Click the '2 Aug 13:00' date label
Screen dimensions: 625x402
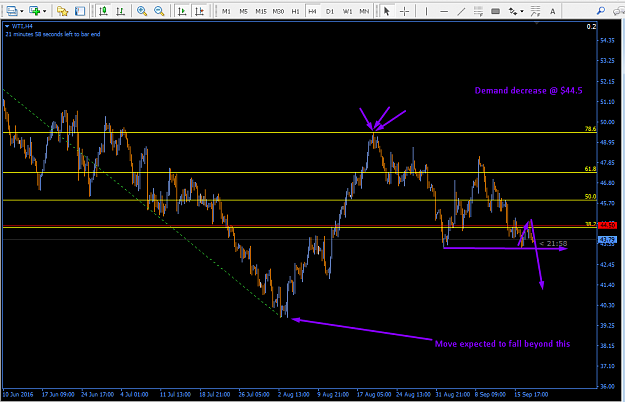tap(293, 394)
